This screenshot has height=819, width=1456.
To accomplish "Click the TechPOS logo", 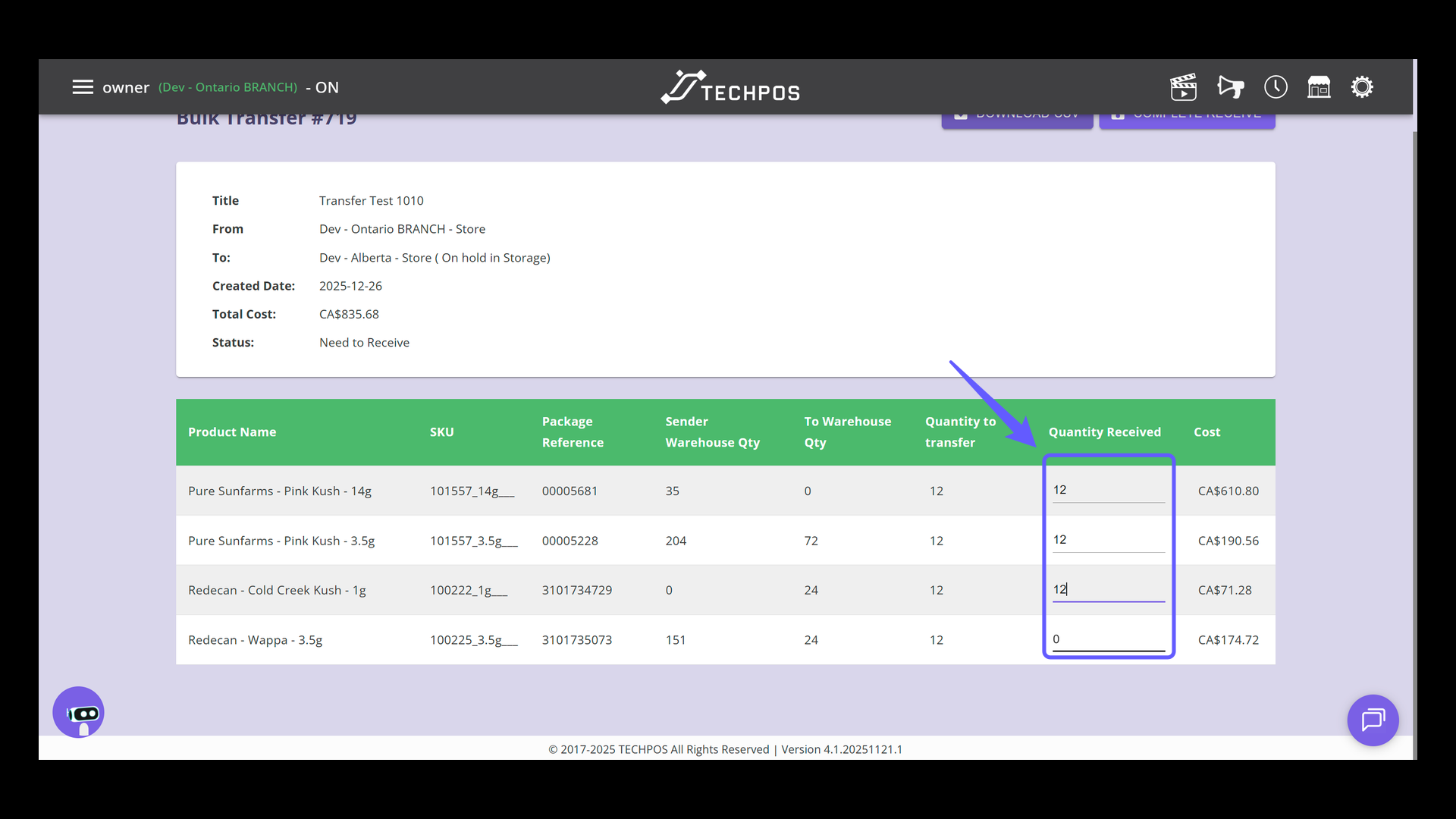I will point(730,88).
